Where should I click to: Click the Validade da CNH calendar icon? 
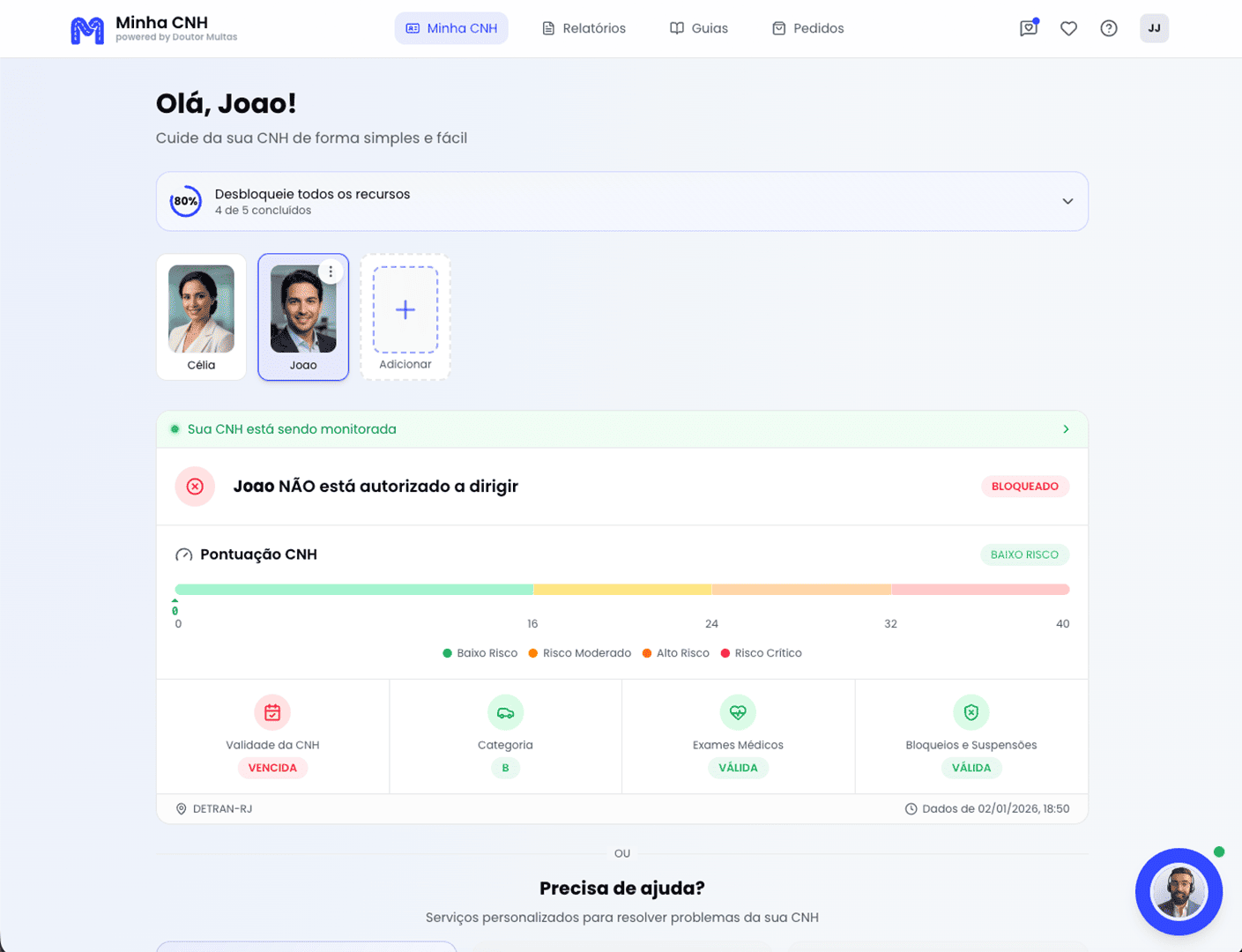pyautogui.click(x=272, y=712)
